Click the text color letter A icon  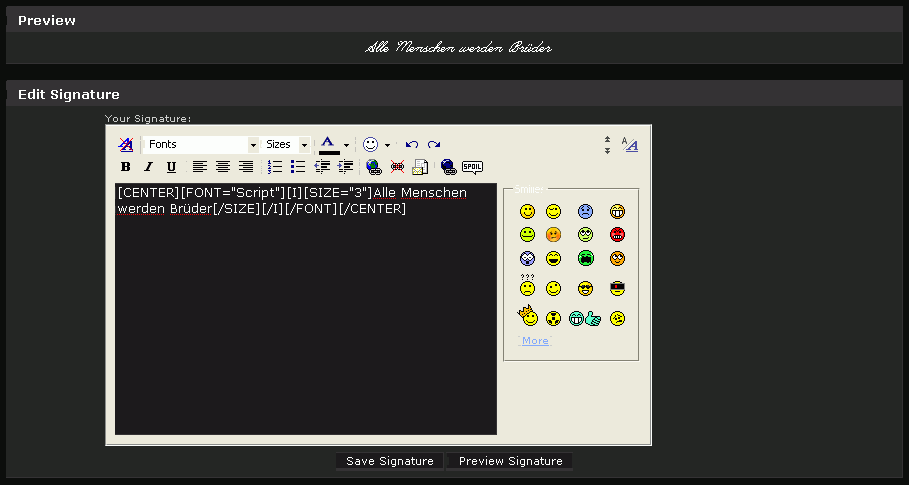pos(328,141)
